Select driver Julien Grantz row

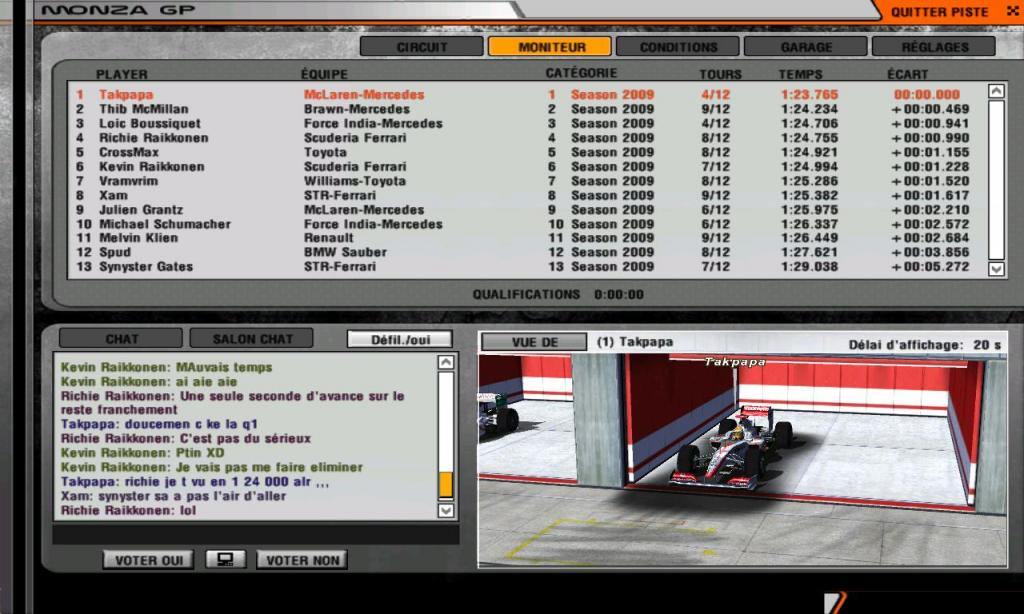click(528, 210)
